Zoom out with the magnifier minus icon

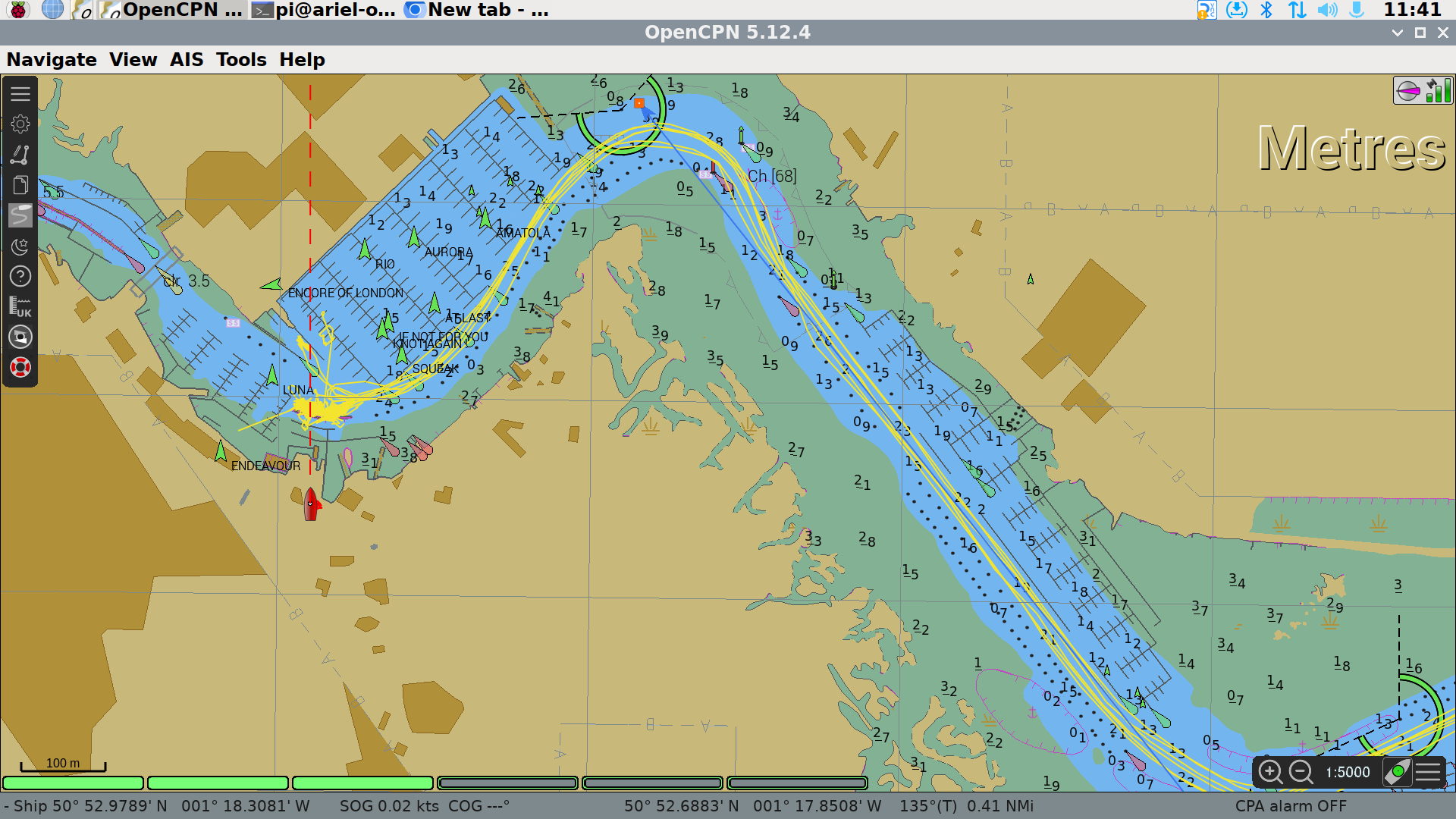click(1301, 772)
